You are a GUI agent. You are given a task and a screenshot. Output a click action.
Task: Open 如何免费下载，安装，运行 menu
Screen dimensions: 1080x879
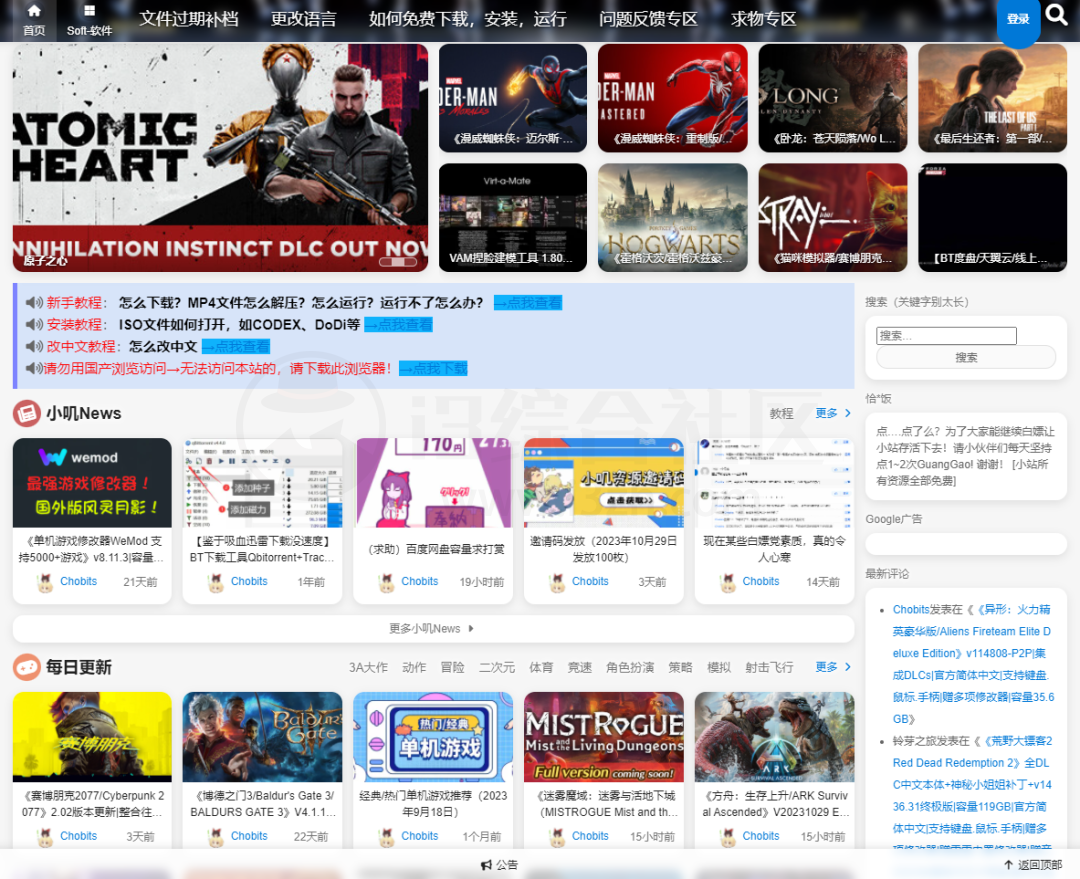click(x=468, y=19)
